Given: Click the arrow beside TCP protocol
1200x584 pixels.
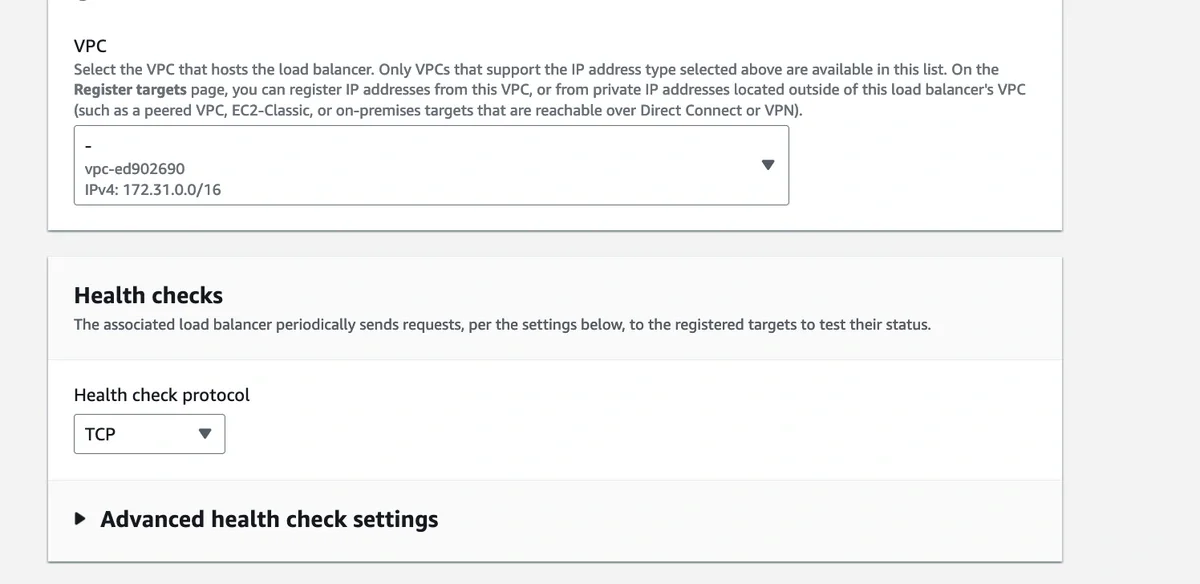Looking at the screenshot, I should click(205, 434).
